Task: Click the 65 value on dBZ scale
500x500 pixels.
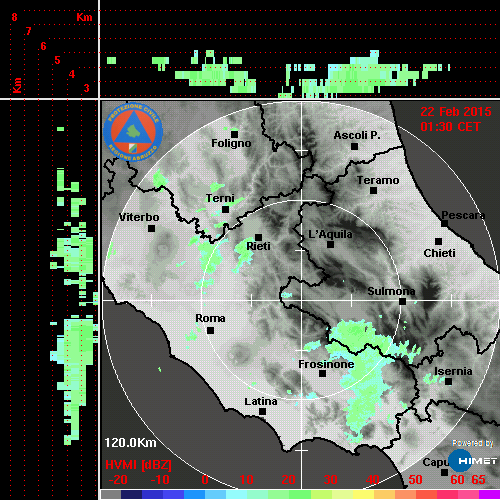Action: point(478,480)
